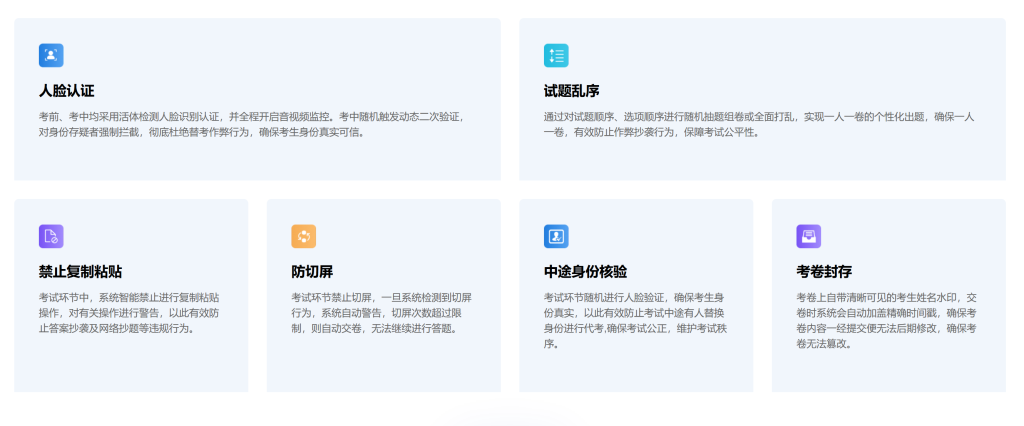Click empty space below 禁止复制粘贴 card text
The image size is (1024, 426).
130,365
